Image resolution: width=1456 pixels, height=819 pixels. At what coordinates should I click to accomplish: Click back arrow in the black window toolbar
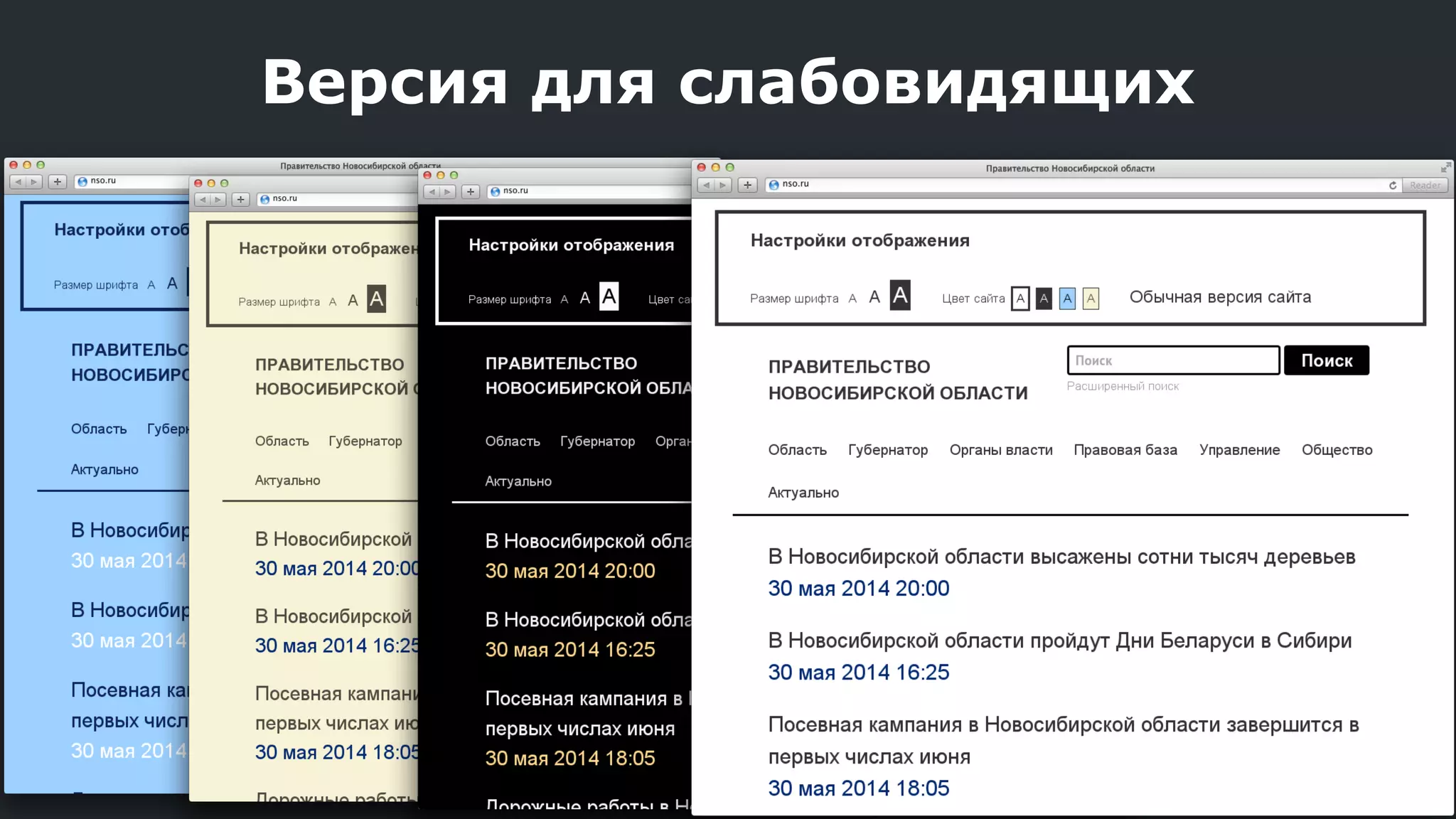(432, 192)
